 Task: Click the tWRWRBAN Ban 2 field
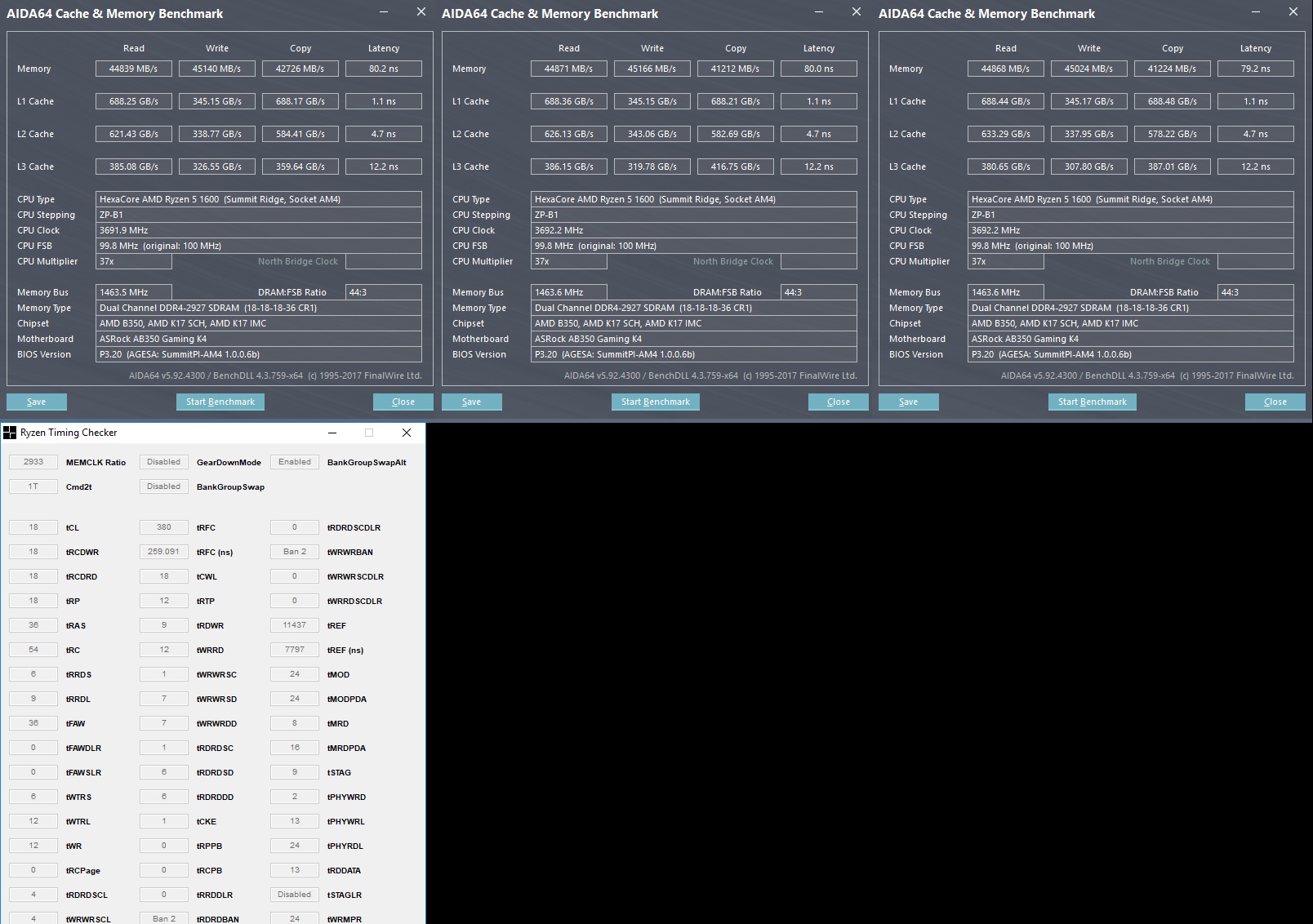(x=295, y=552)
